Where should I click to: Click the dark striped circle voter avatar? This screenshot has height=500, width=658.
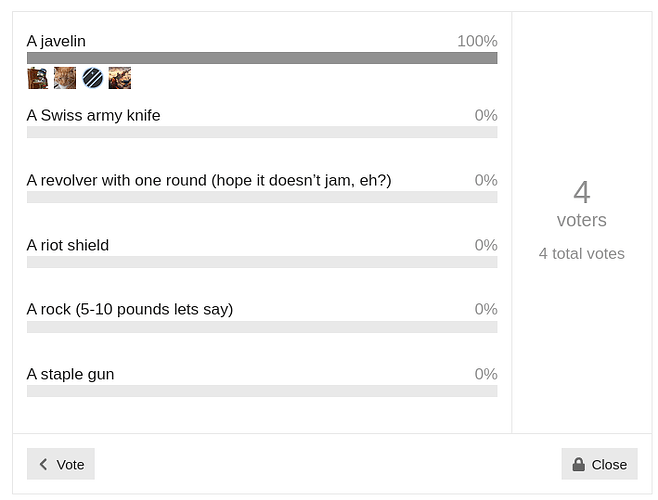tap(92, 78)
